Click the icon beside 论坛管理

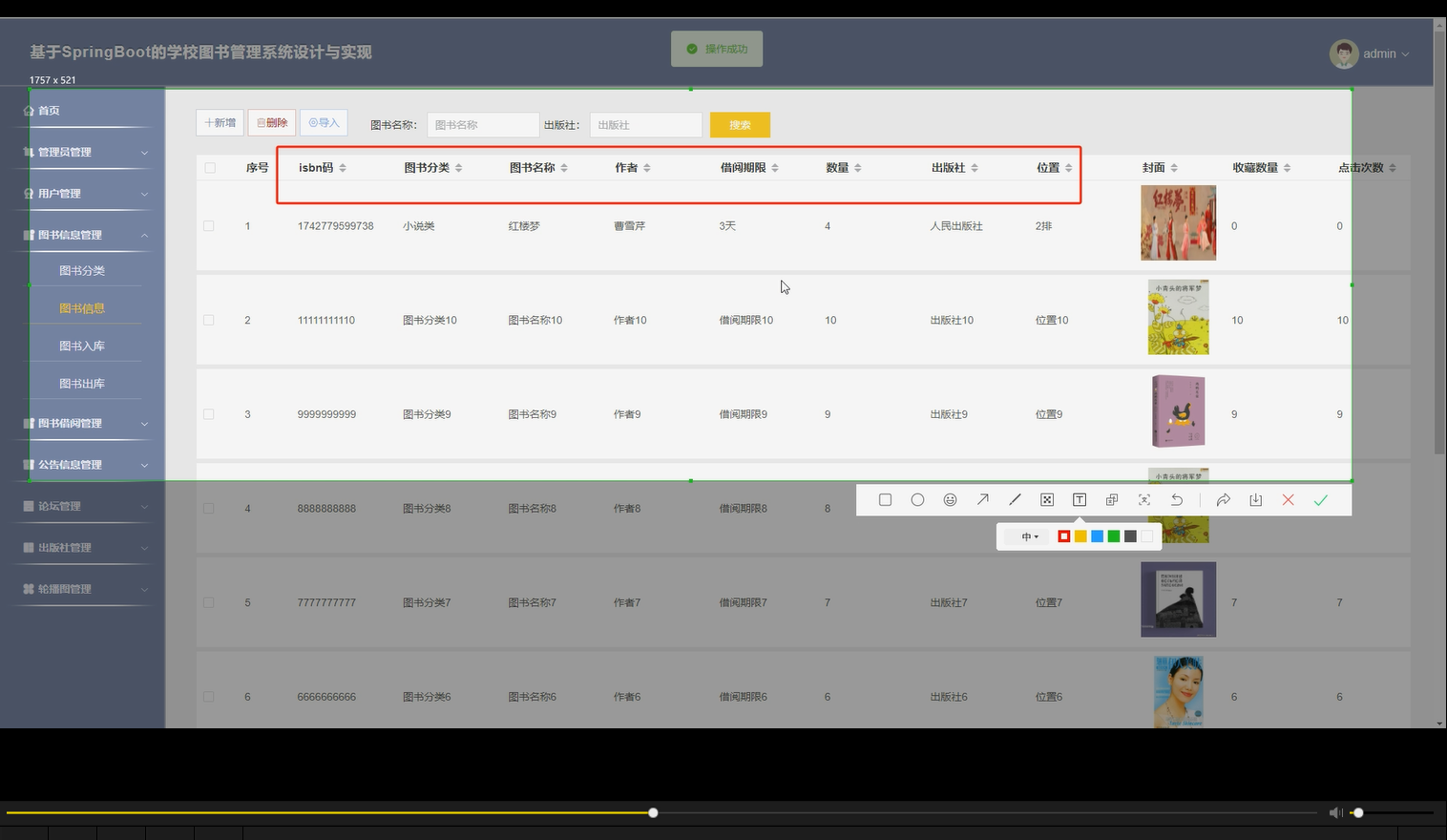(29, 506)
